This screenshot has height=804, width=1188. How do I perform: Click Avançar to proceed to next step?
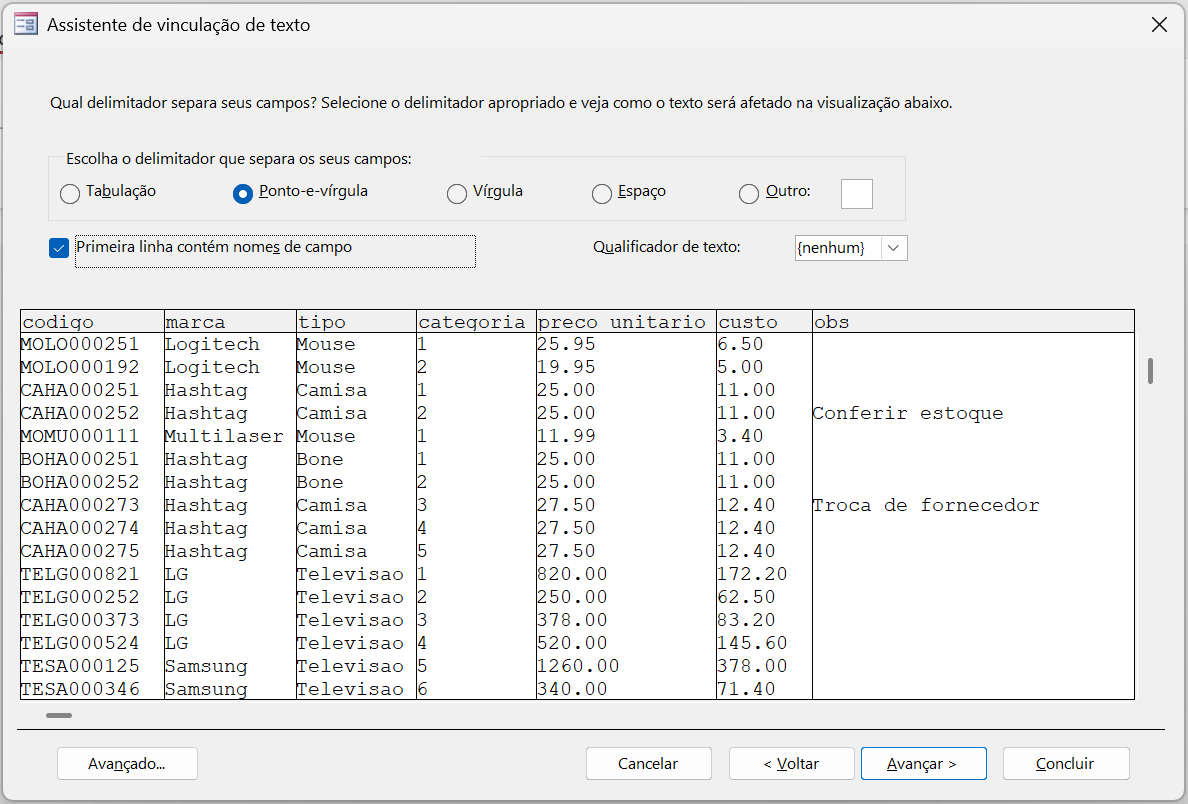tap(923, 764)
